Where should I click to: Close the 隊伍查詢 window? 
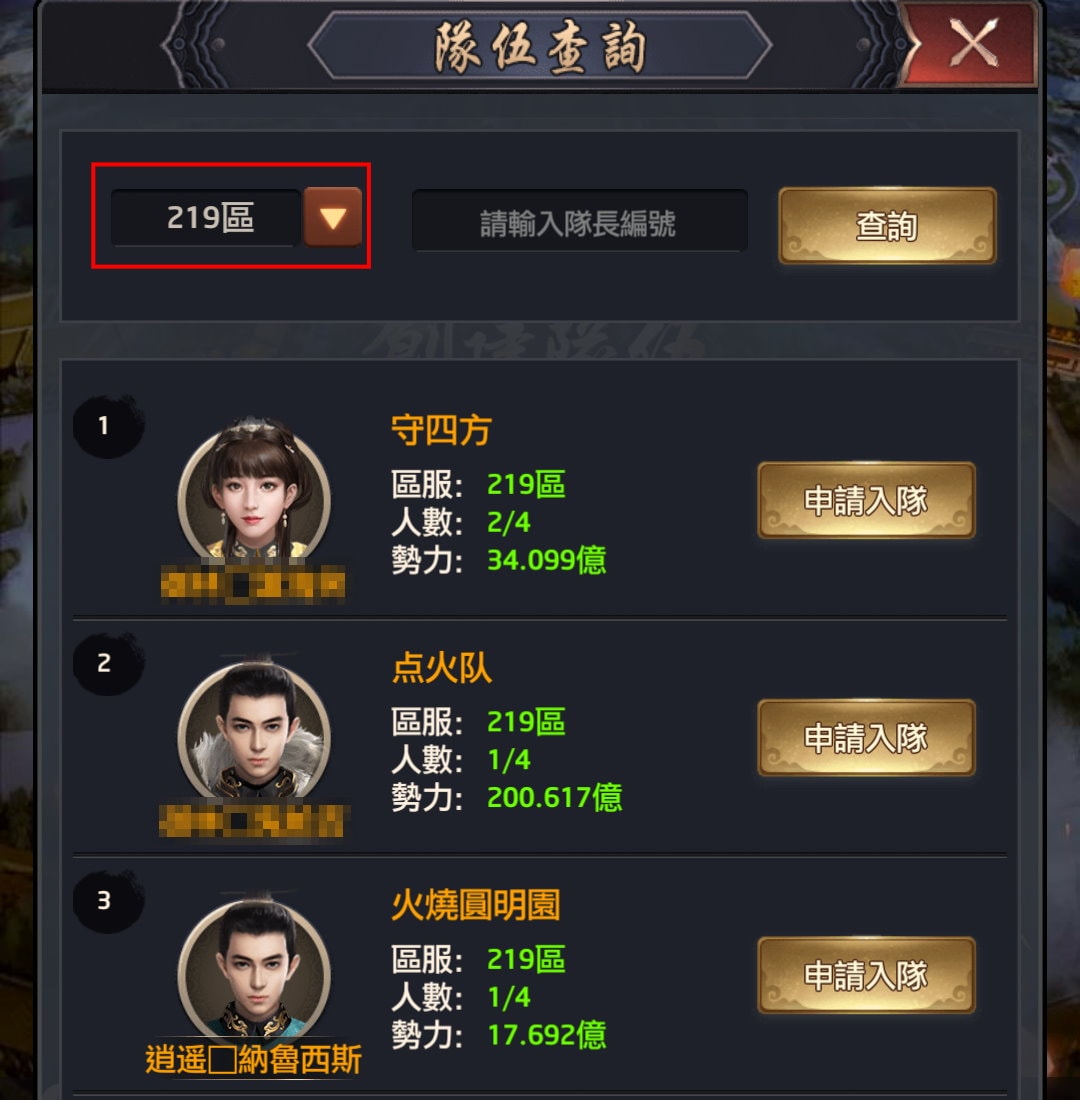tap(971, 43)
